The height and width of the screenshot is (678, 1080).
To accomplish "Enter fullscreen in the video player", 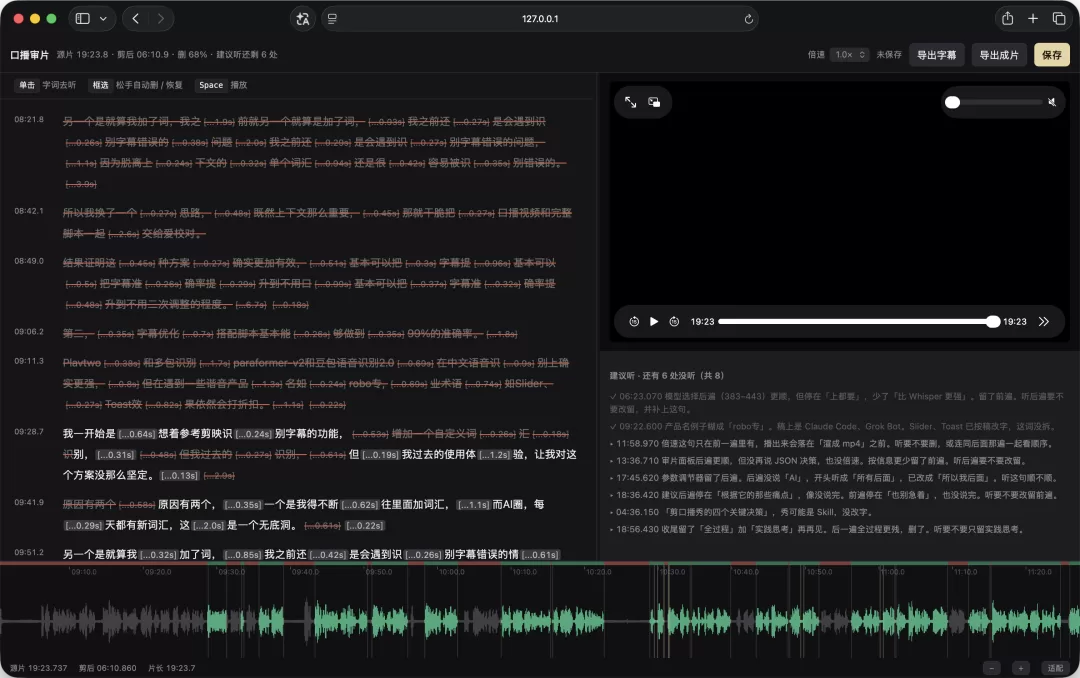I will [x=630, y=102].
